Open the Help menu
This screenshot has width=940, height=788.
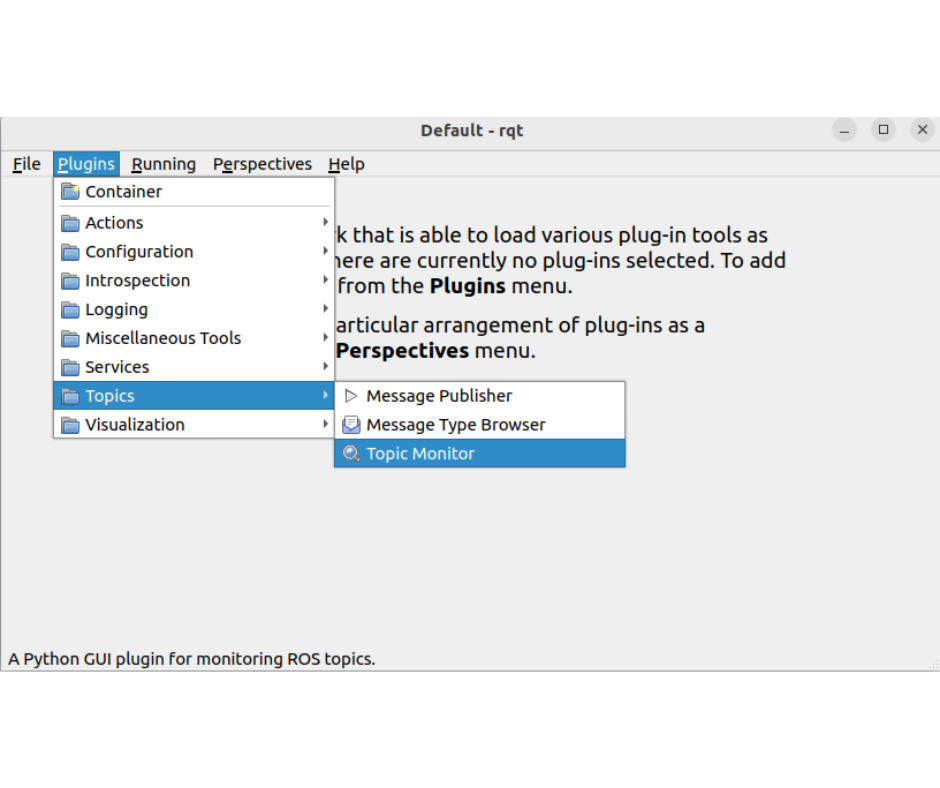[x=346, y=164]
